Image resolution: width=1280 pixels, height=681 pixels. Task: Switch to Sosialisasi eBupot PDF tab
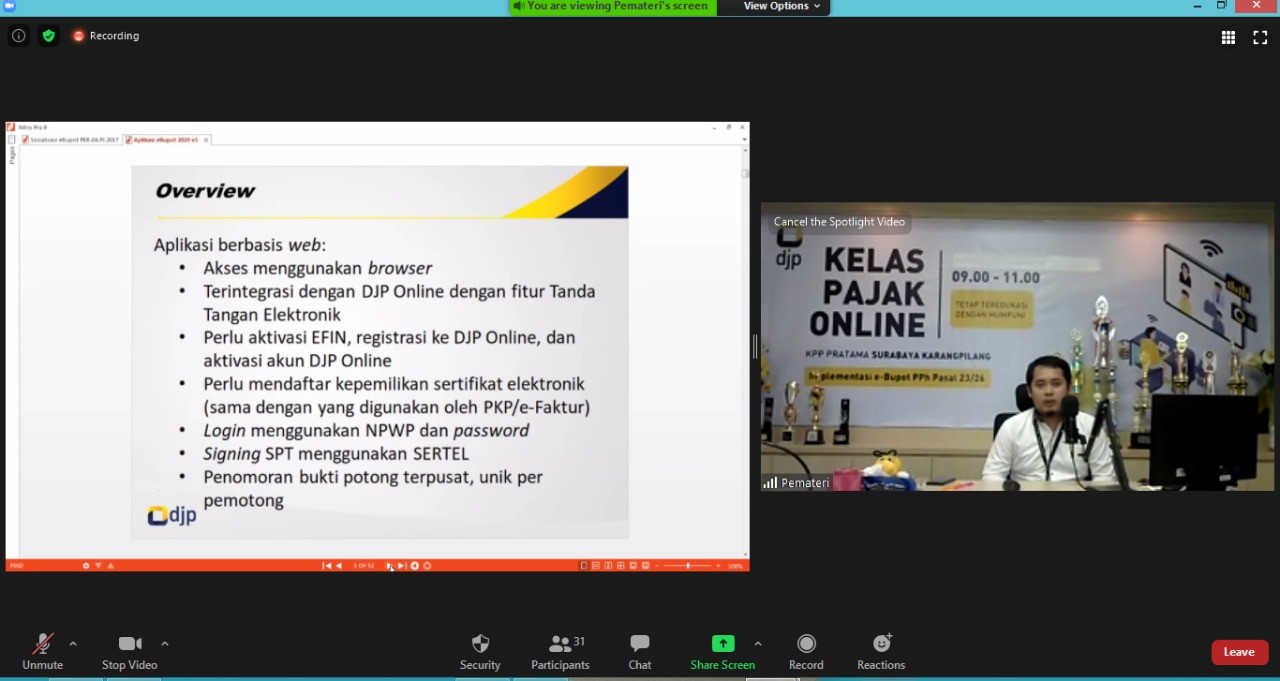click(x=73, y=140)
